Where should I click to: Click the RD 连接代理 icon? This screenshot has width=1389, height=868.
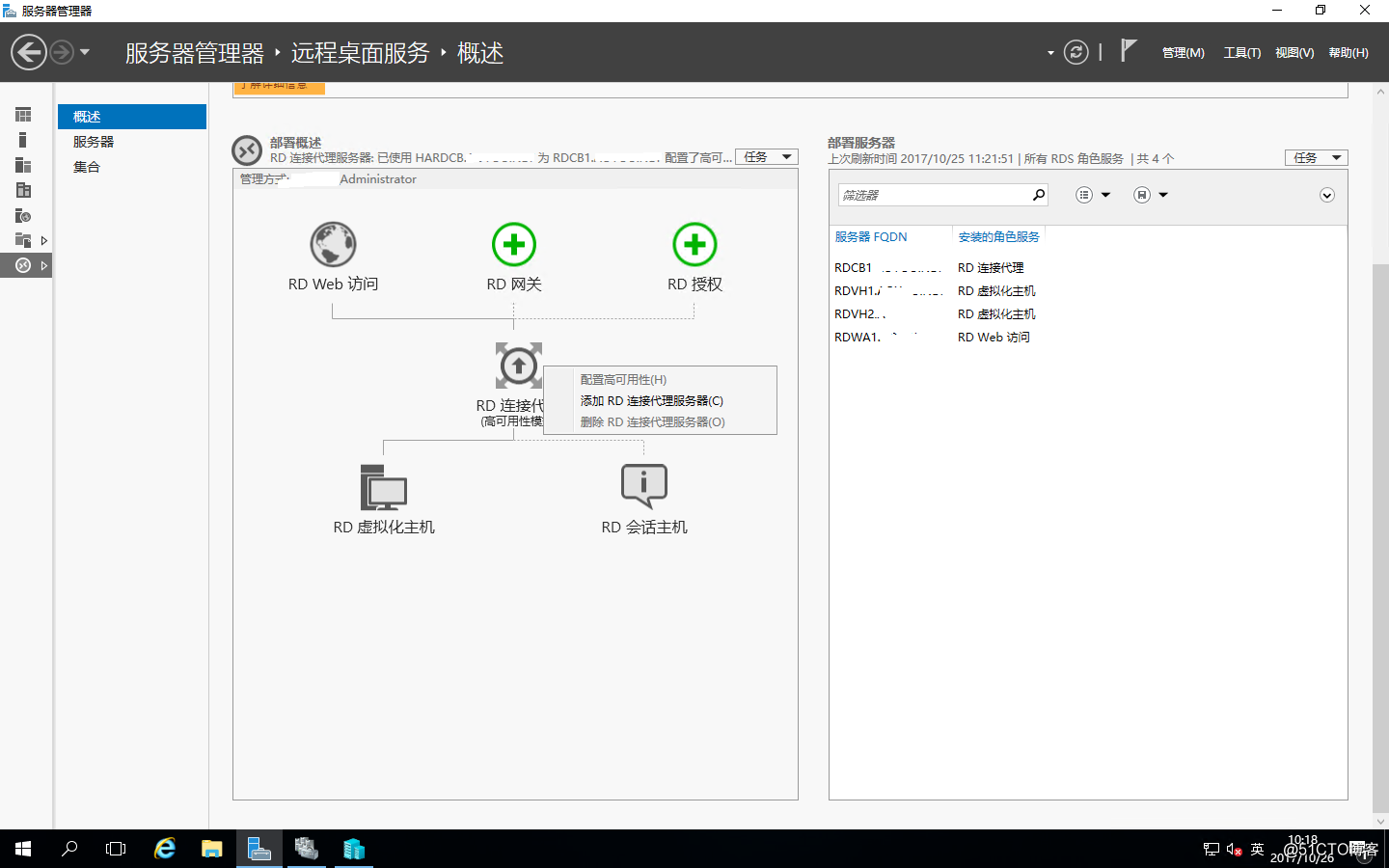[519, 366]
